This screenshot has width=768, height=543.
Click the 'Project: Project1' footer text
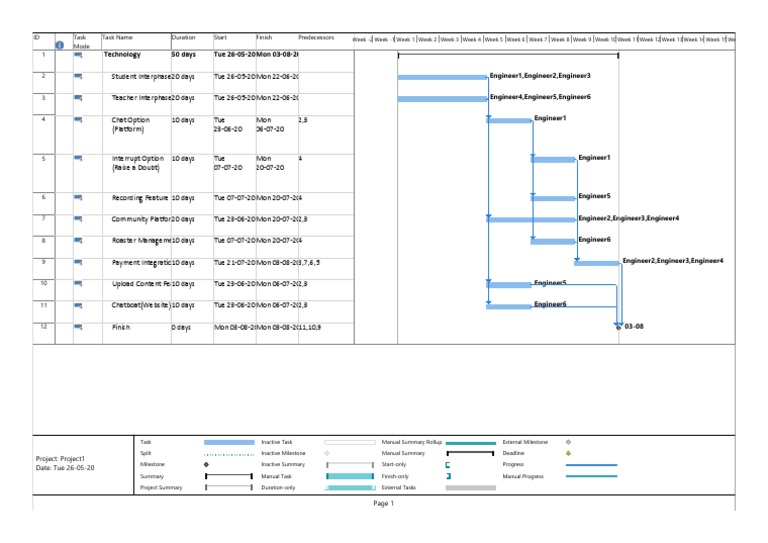(60, 459)
